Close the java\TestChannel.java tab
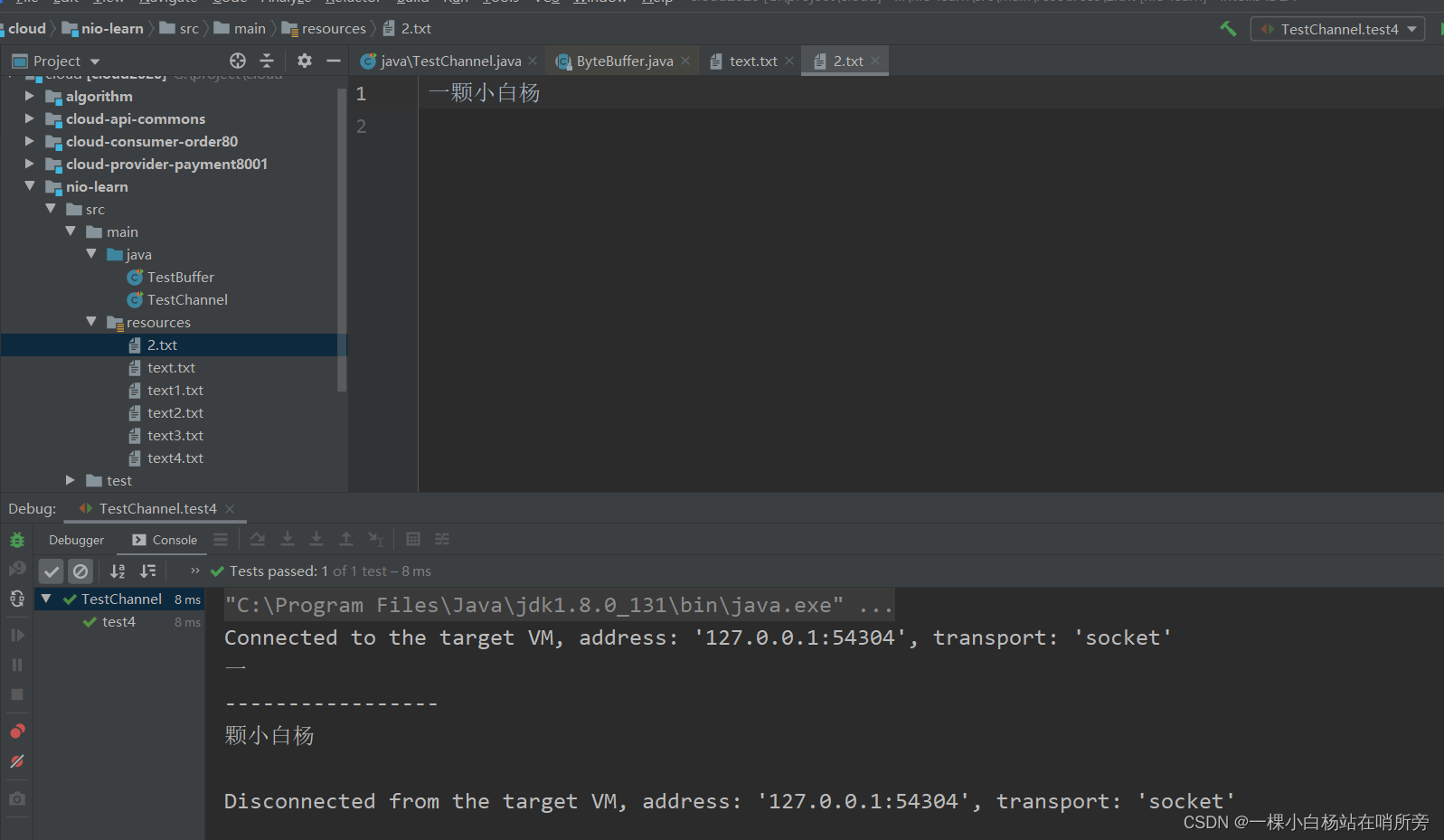Screen dimensions: 1444x840 pyautogui.click(x=533, y=61)
